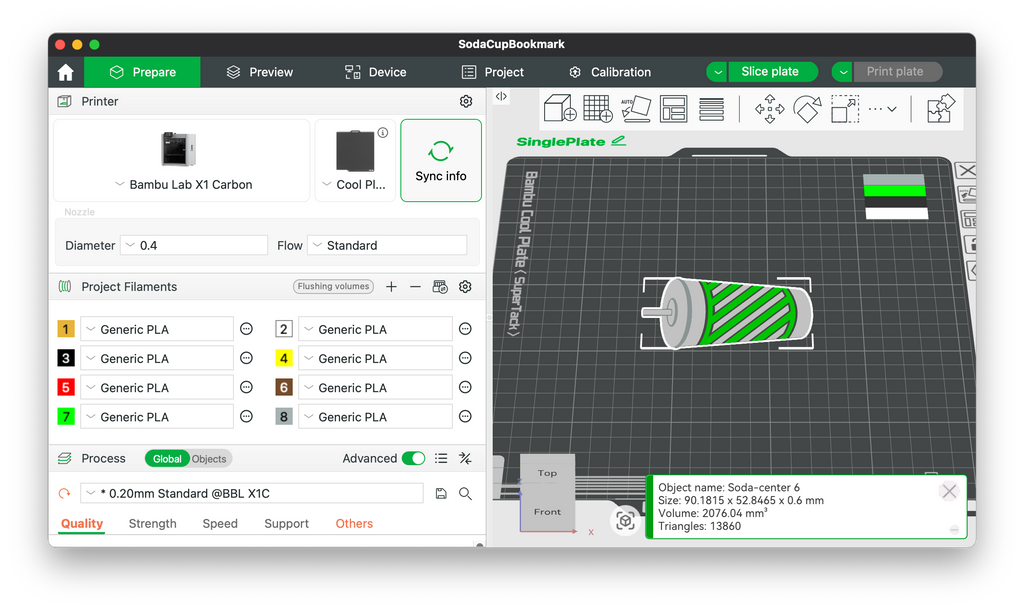Viewport: 1024px width, 611px height.
Task: Open the variable layer height tool
Action: [x=711, y=109]
